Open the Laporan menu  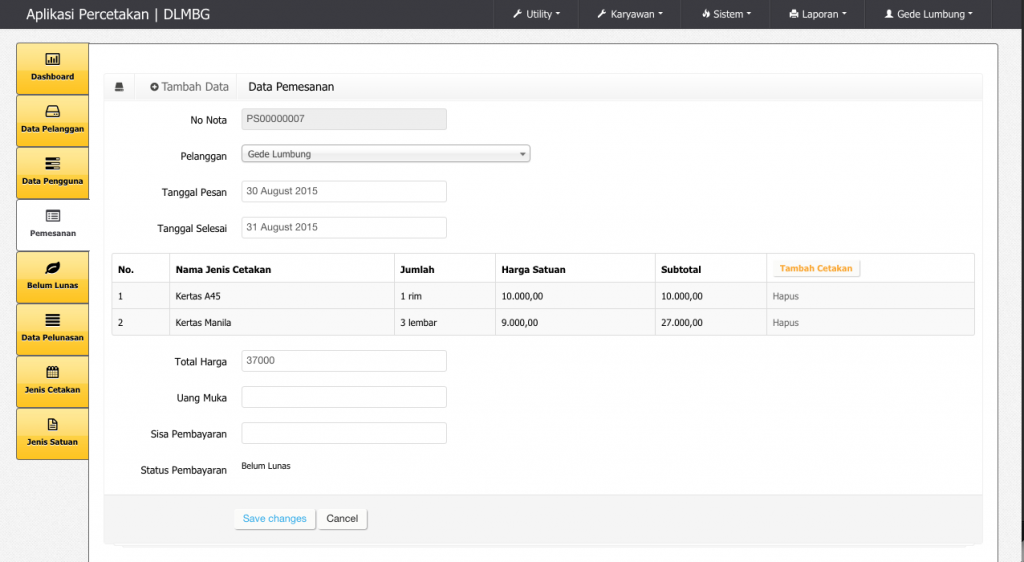click(817, 14)
